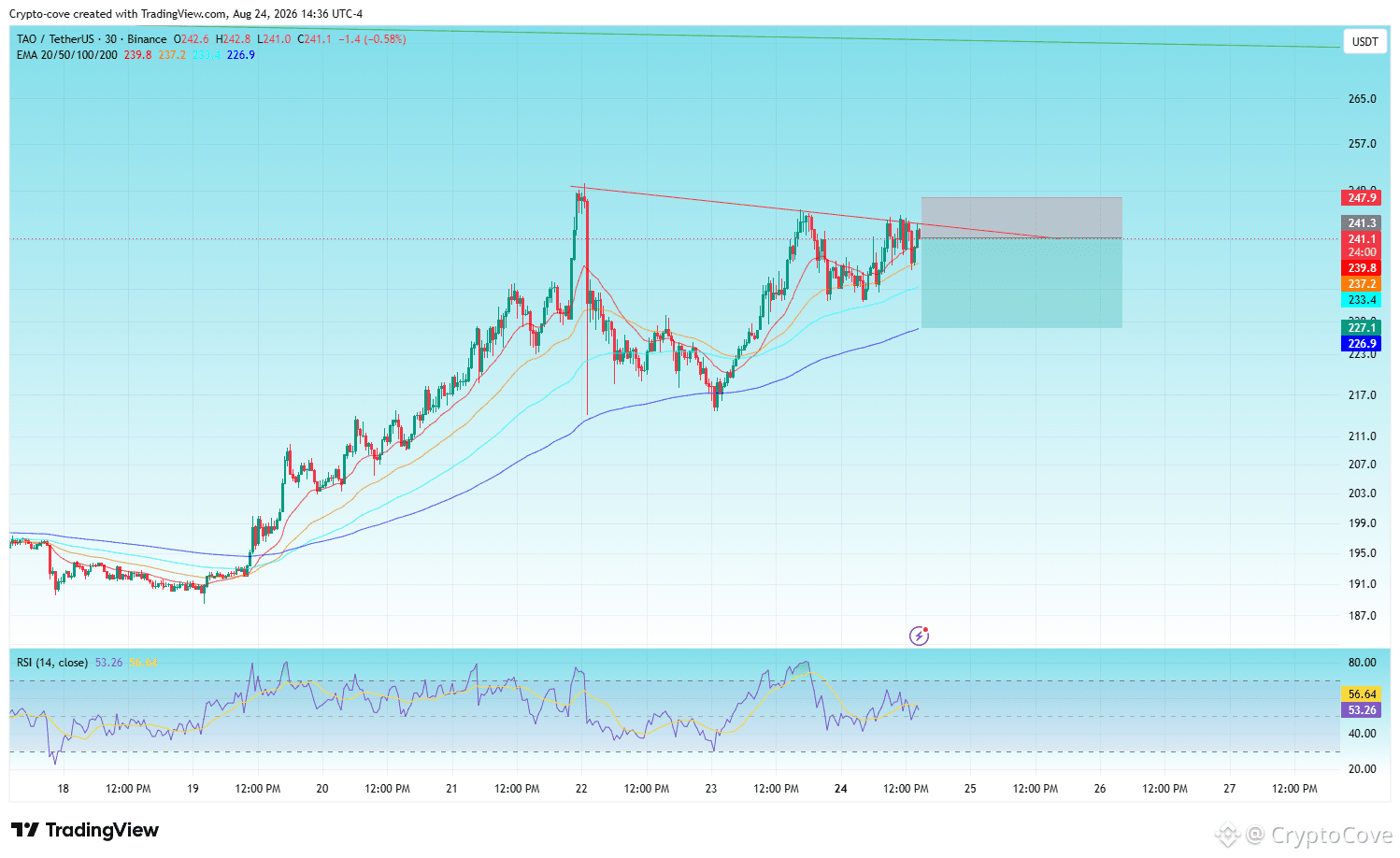Click the lightning-bolt event icon on chart
Screen dimensions: 1400x858
920,636
